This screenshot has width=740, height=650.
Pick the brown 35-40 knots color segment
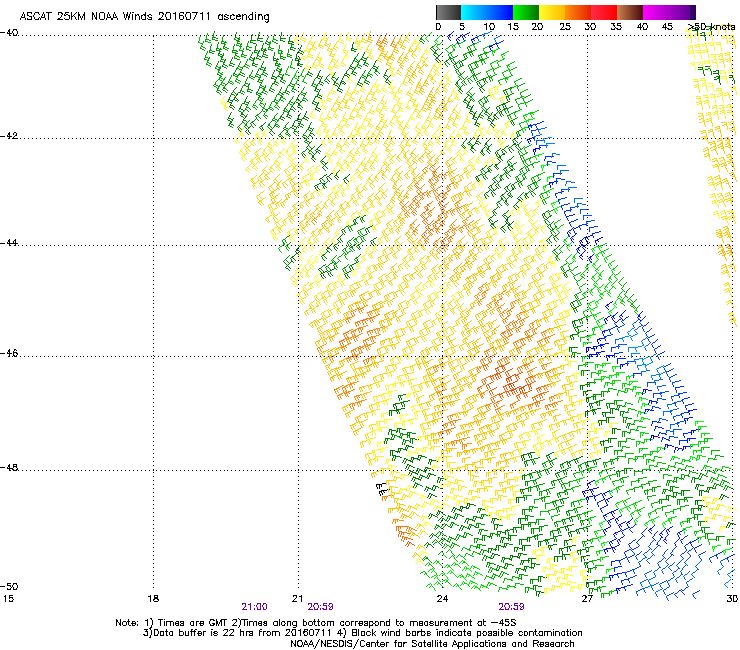click(x=630, y=12)
